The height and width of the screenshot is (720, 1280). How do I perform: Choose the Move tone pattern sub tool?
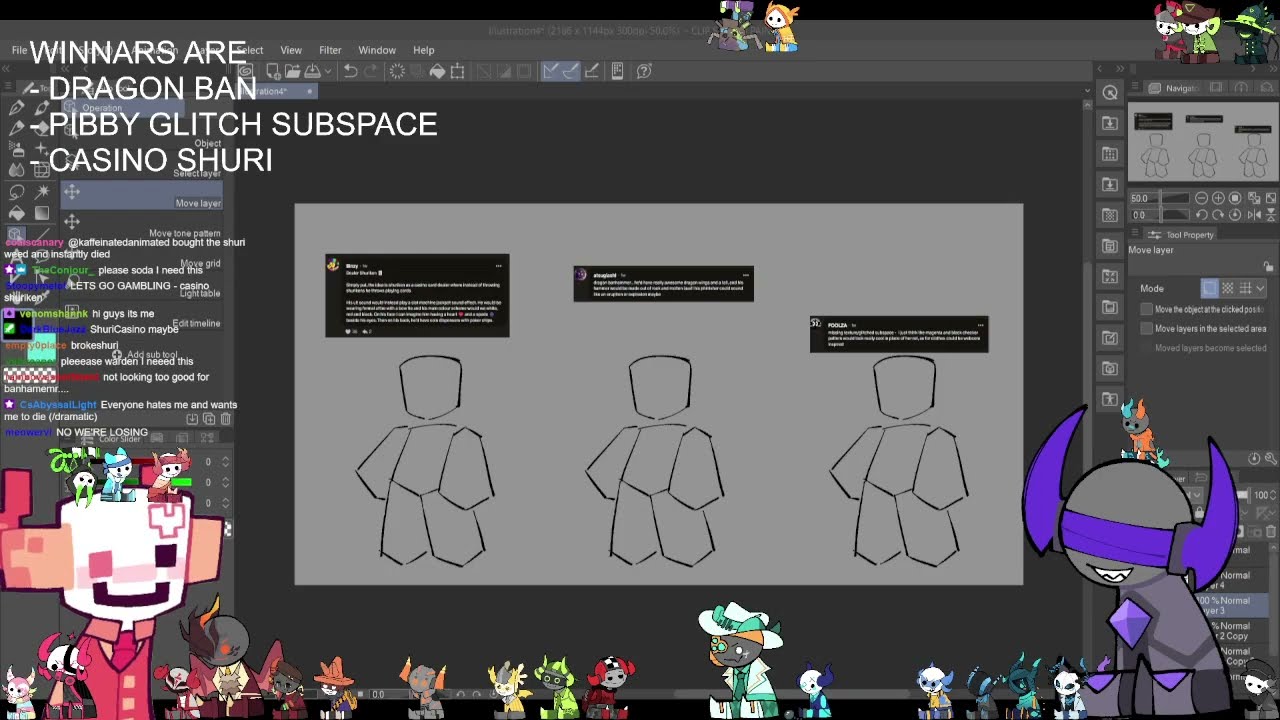[x=143, y=225]
